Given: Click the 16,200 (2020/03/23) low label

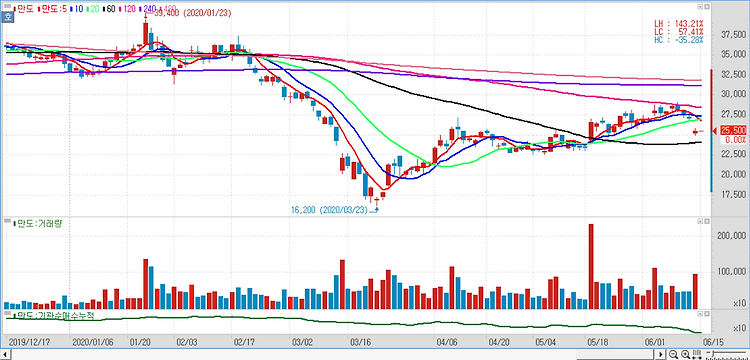Looking at the screenshot, I should (x=330, y=209).
